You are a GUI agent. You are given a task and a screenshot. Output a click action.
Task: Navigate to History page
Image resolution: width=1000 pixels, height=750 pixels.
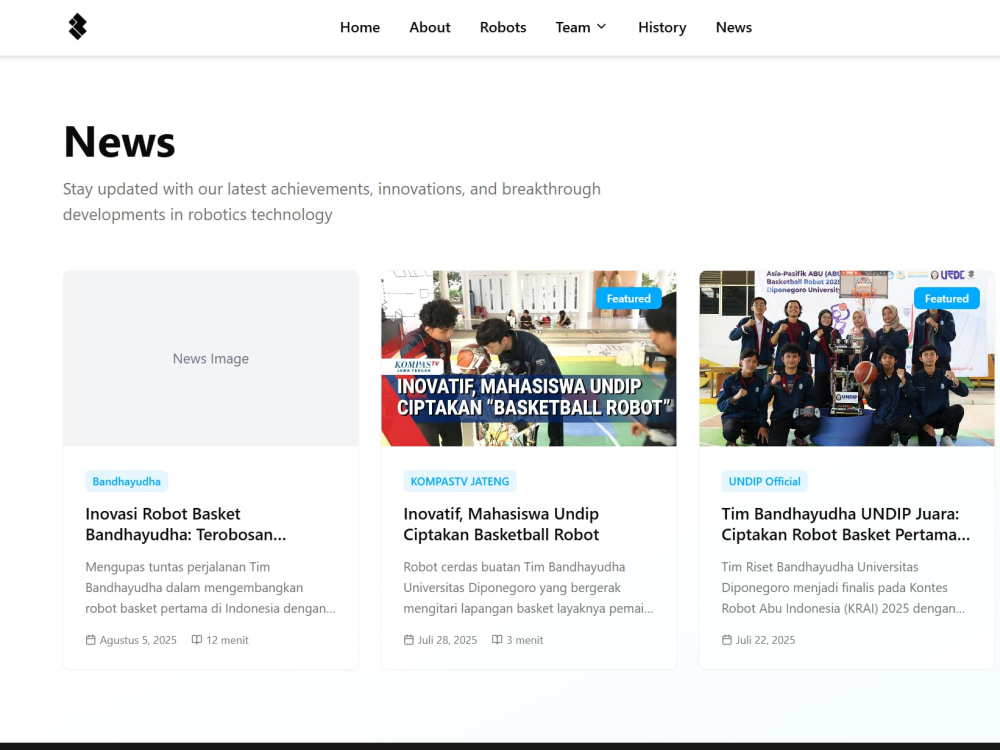click(x=662, y=27)
